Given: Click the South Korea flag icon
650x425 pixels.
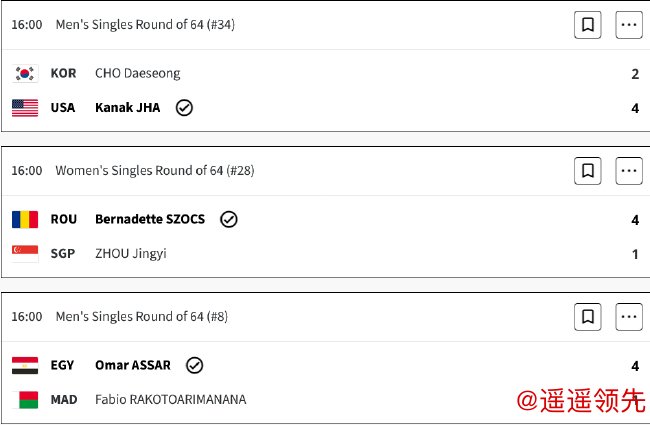Looking at the screenshot, I should (x=25, y=74).
